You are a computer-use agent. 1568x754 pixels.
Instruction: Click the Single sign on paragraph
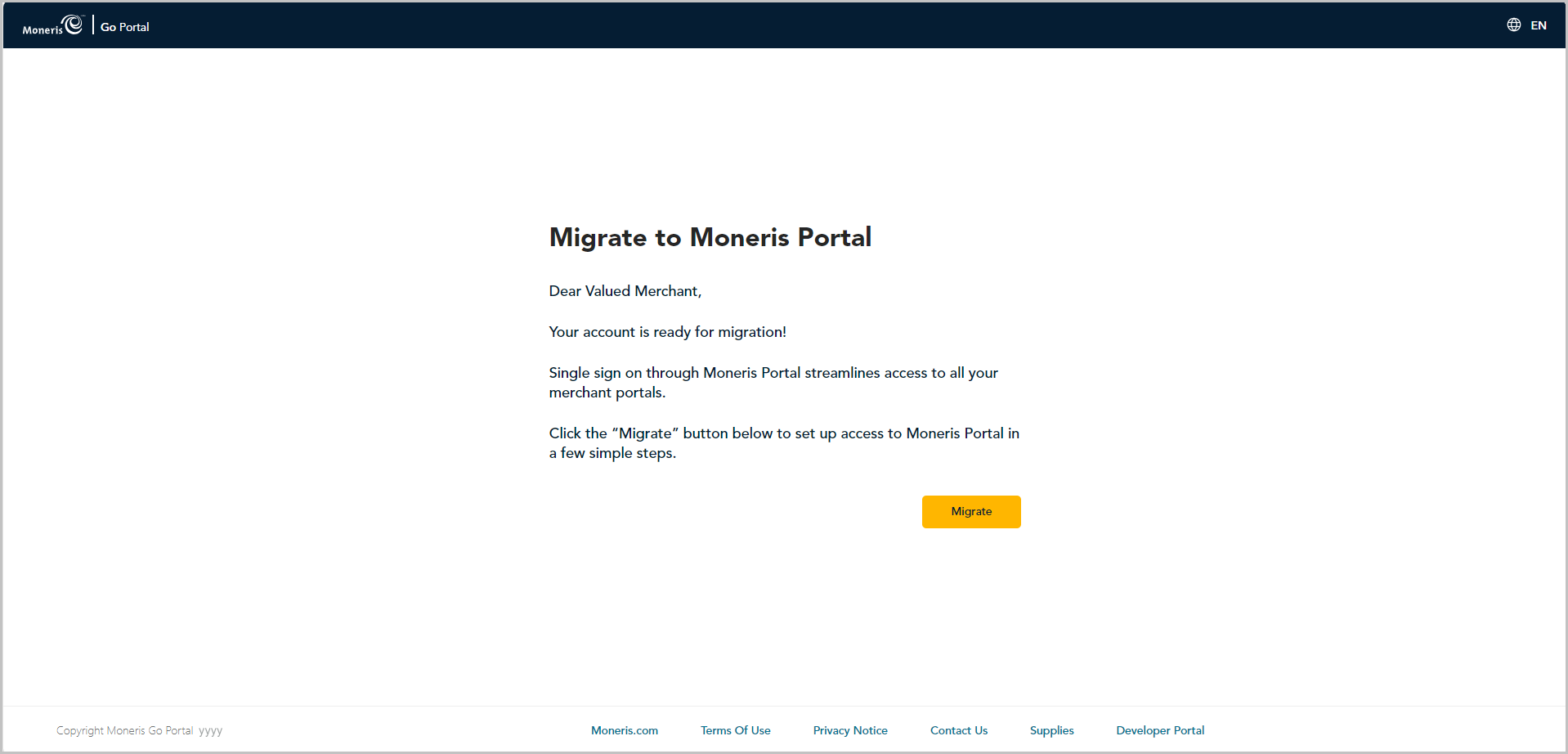pyautogui.click(x=773, y=383)
